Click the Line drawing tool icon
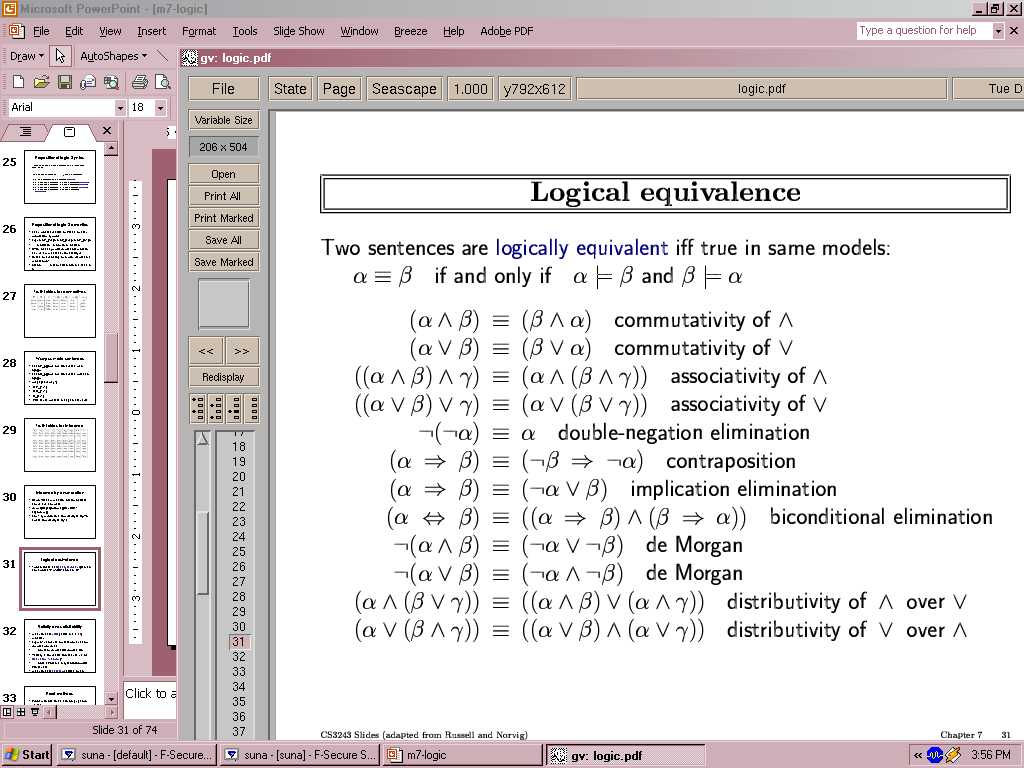Screen dimensions: 1024x768 163,56
